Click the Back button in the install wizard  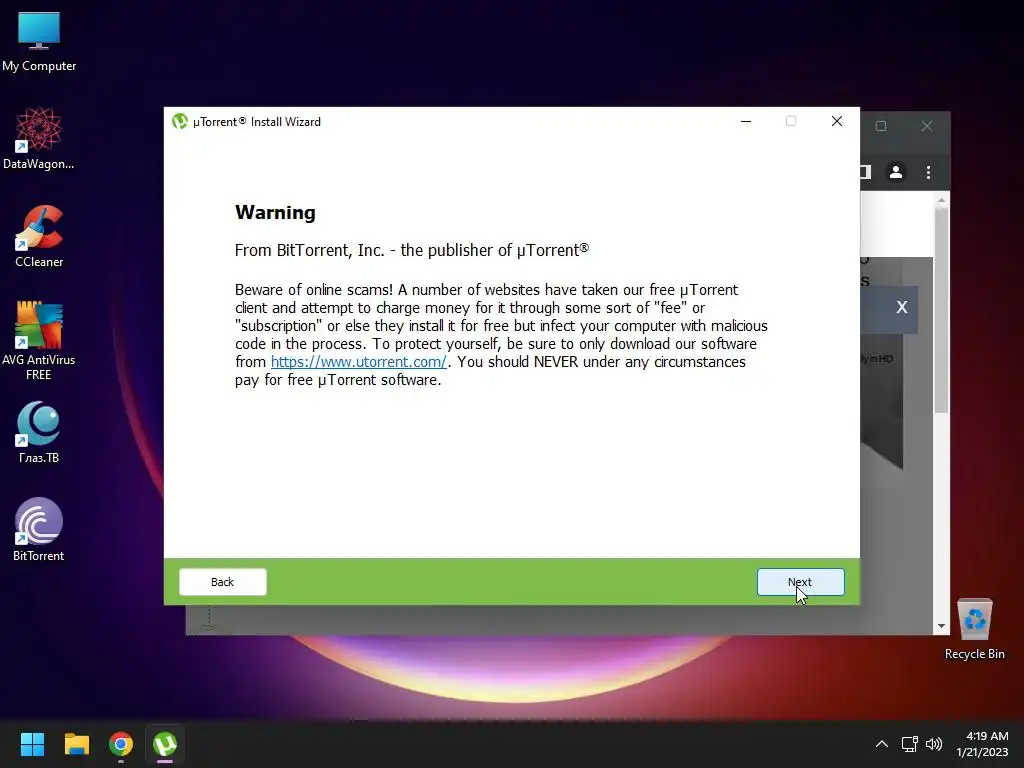tap(223, 582)
